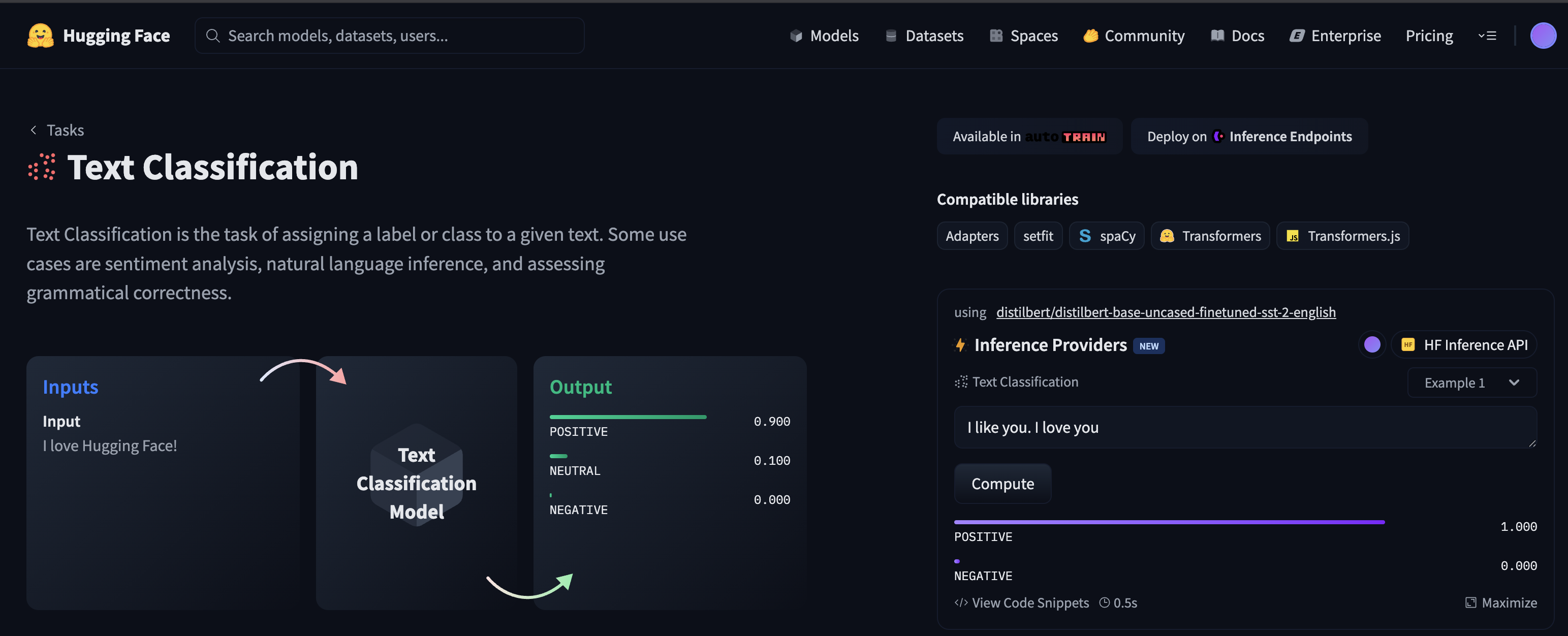Click the purple provider circle icon

tap(1372, 344)
